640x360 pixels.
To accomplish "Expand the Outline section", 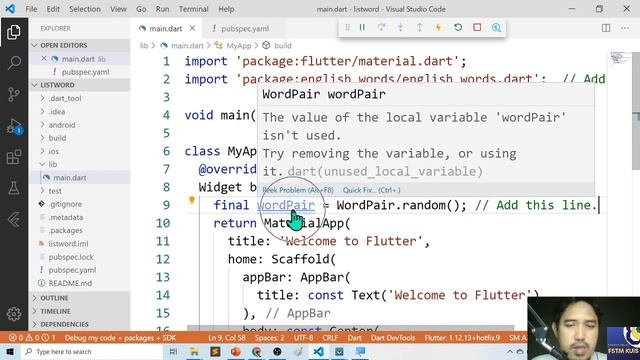I will (x=80, y=298).
